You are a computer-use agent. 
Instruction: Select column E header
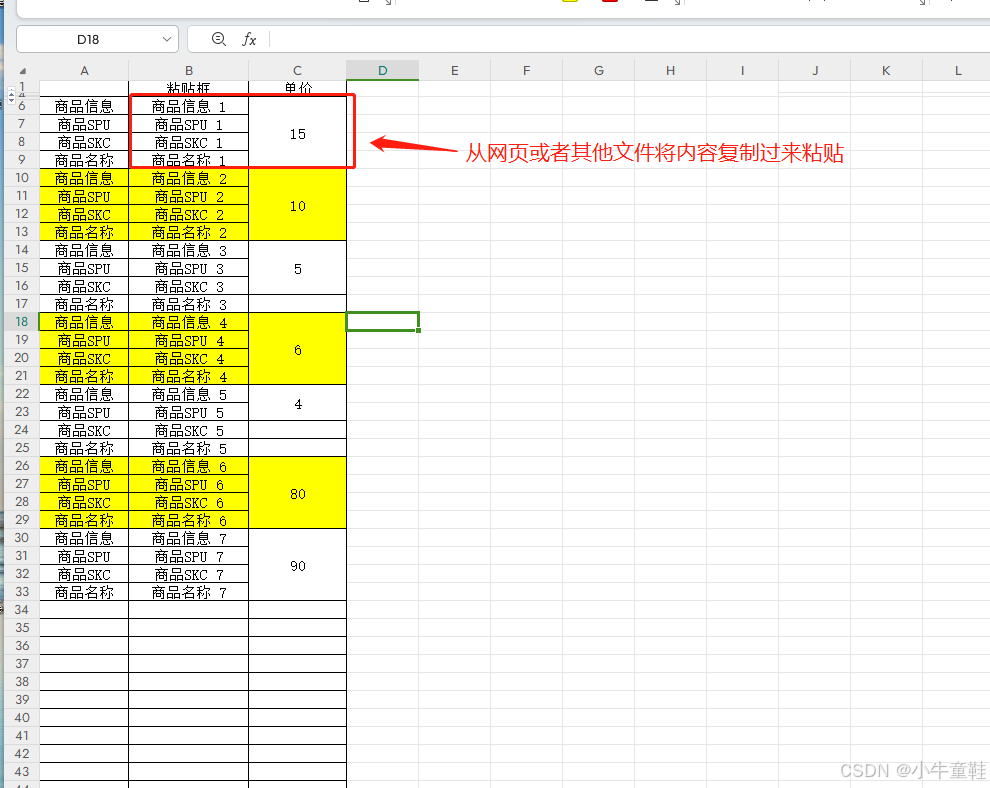455,71
